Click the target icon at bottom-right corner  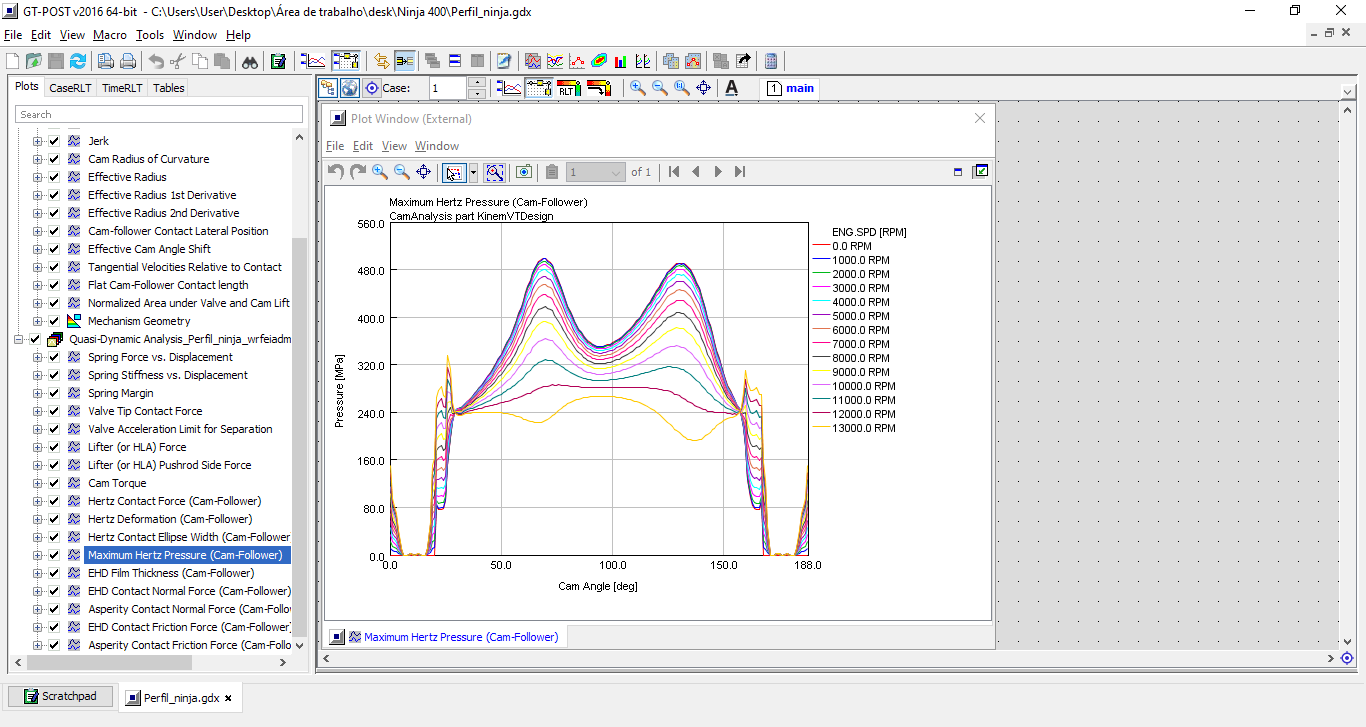point(1347,658)
